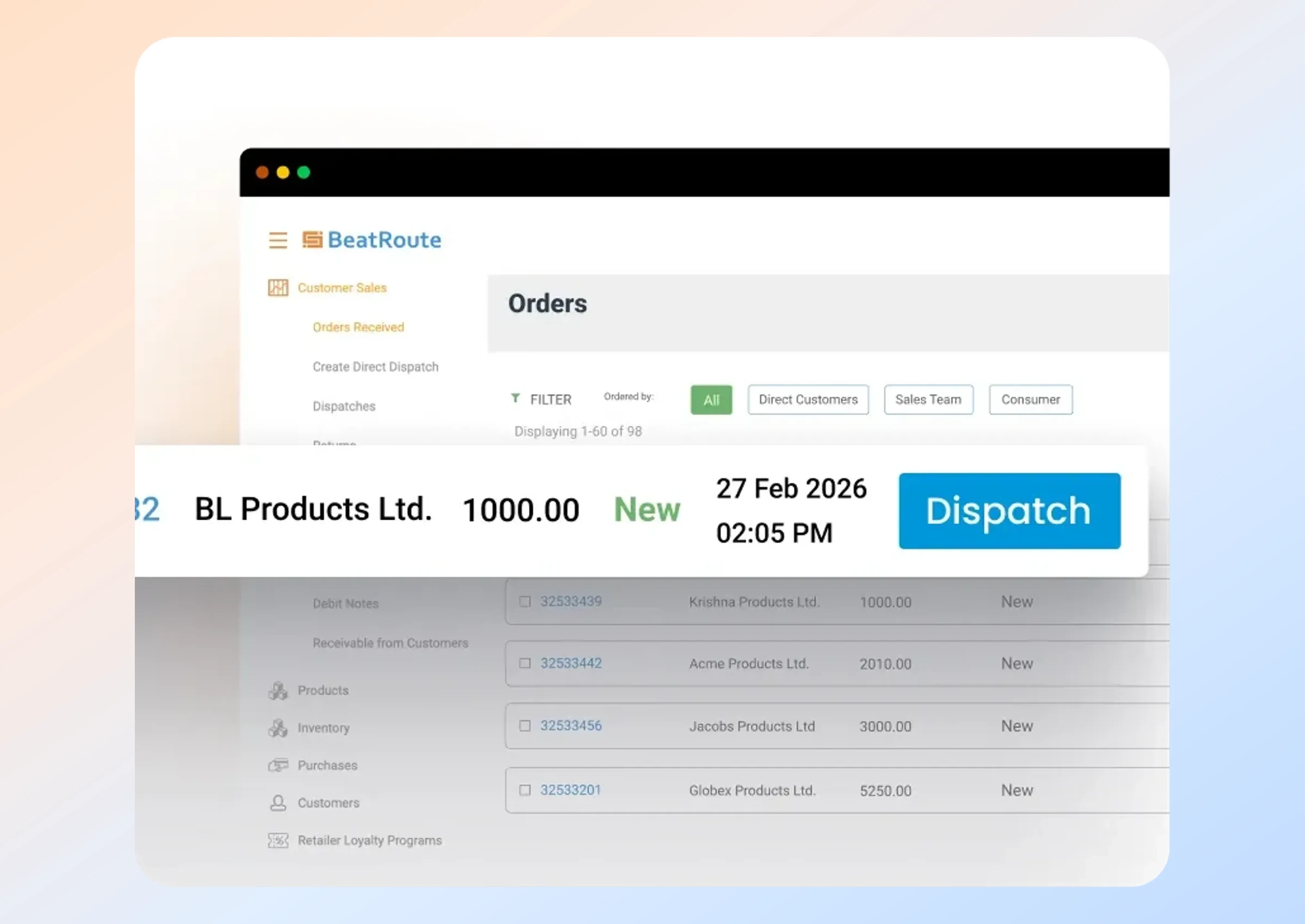This screenshot has height=924, width=1305.
Task: Click Jacobs Products Ltd customer name
Action: tap(752, 727)
